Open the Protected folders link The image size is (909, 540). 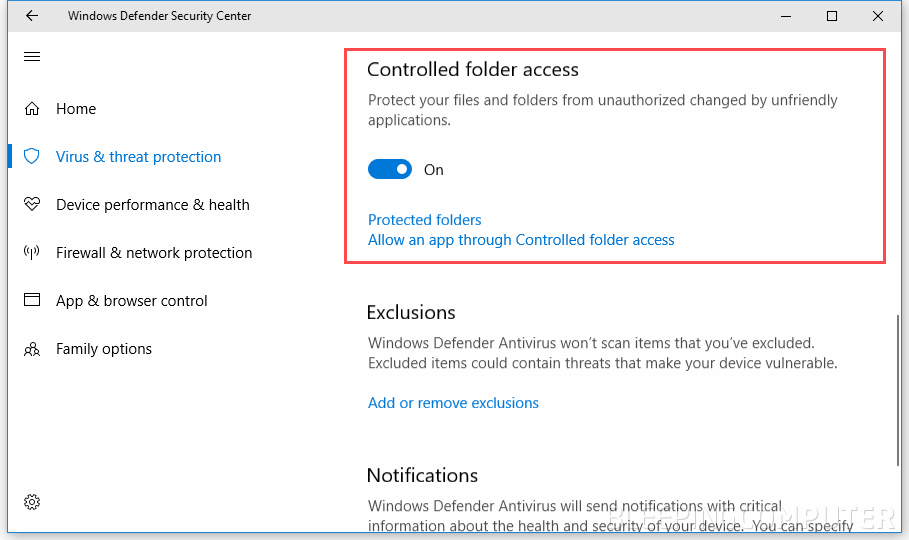(424, 220)
